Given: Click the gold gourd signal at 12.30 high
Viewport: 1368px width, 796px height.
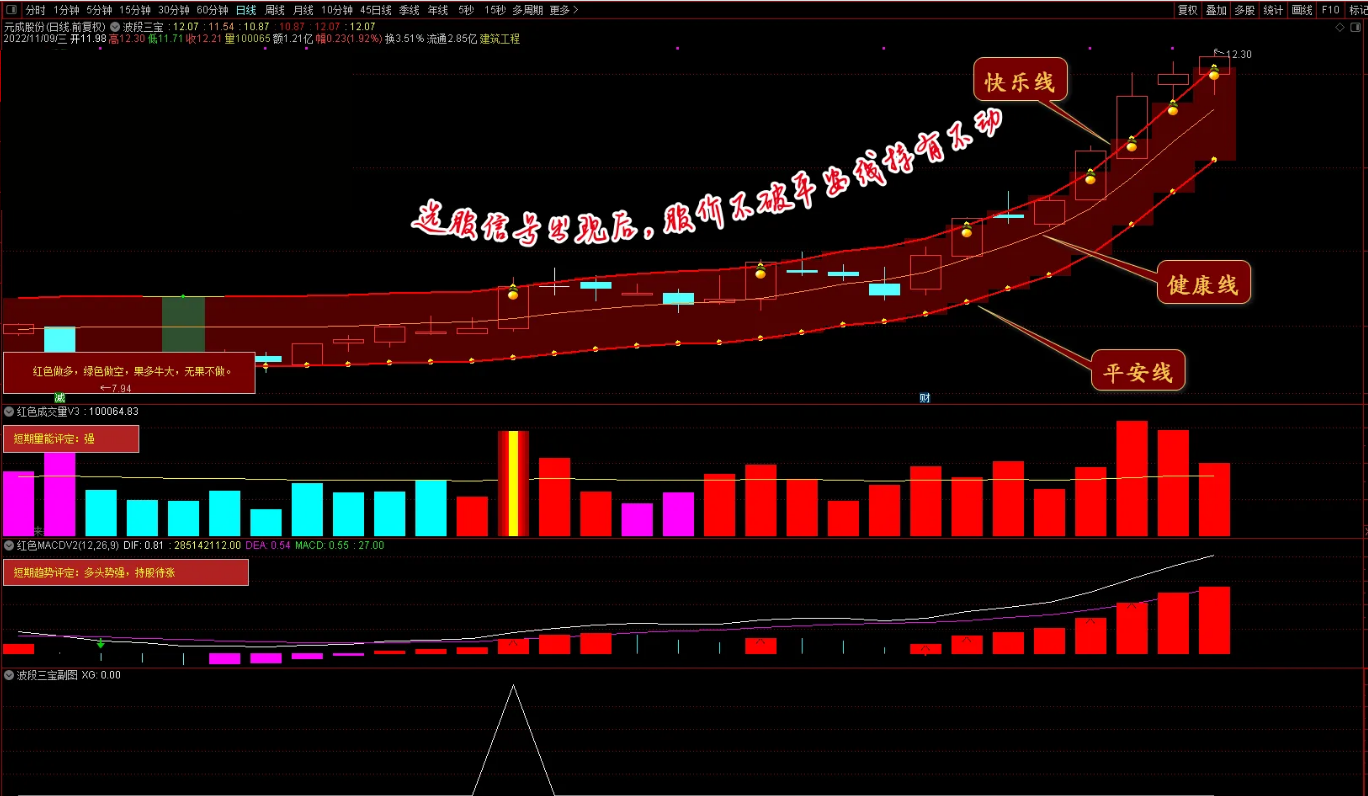Looking at the screenshot, I should tap(1214, 71).
